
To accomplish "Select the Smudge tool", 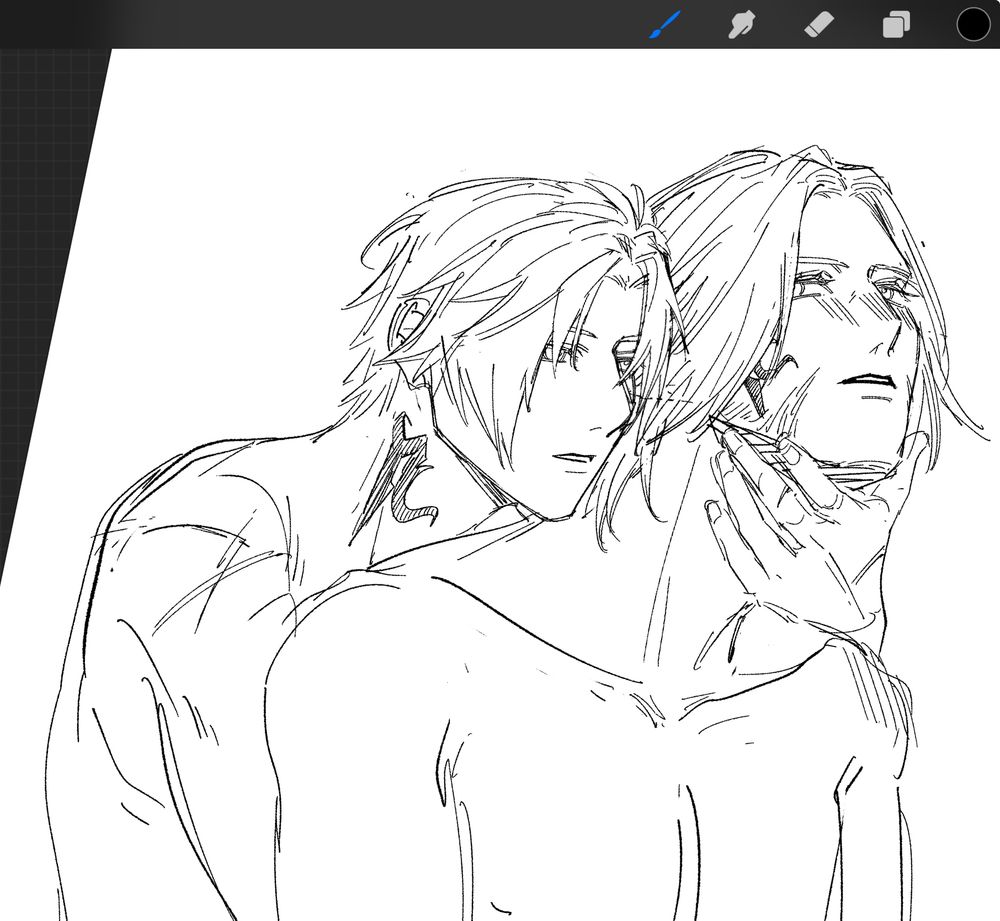I will [741, 25].
